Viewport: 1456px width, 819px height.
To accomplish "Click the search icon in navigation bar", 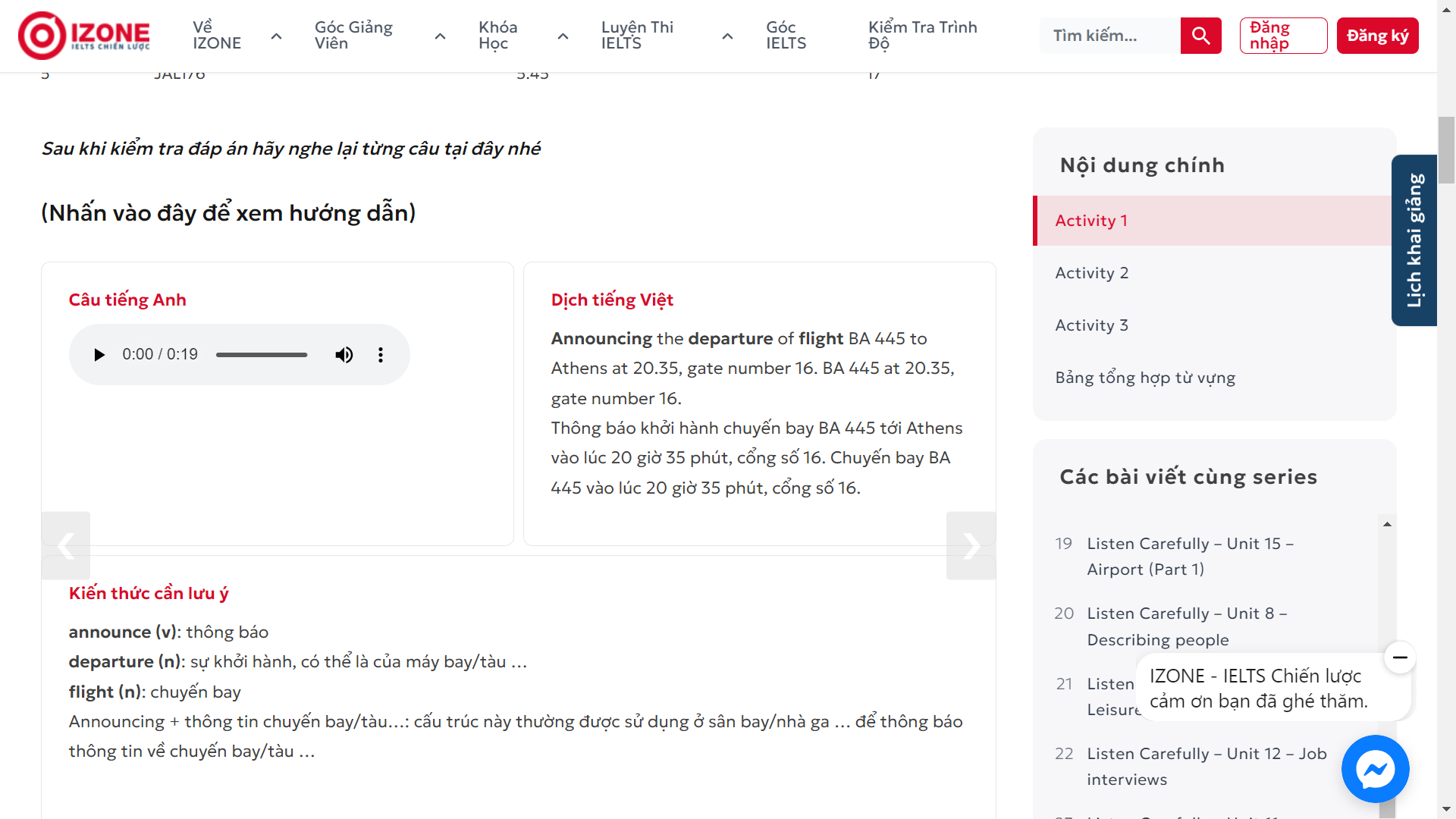I will (1200, 36).
